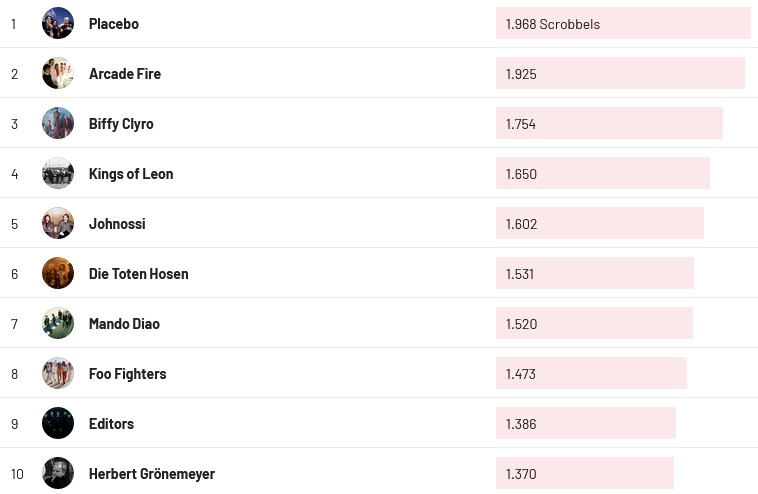Click the Biffy Clyro artist avatar
This screenshot has height=494, width=758.
pos(58,123)
